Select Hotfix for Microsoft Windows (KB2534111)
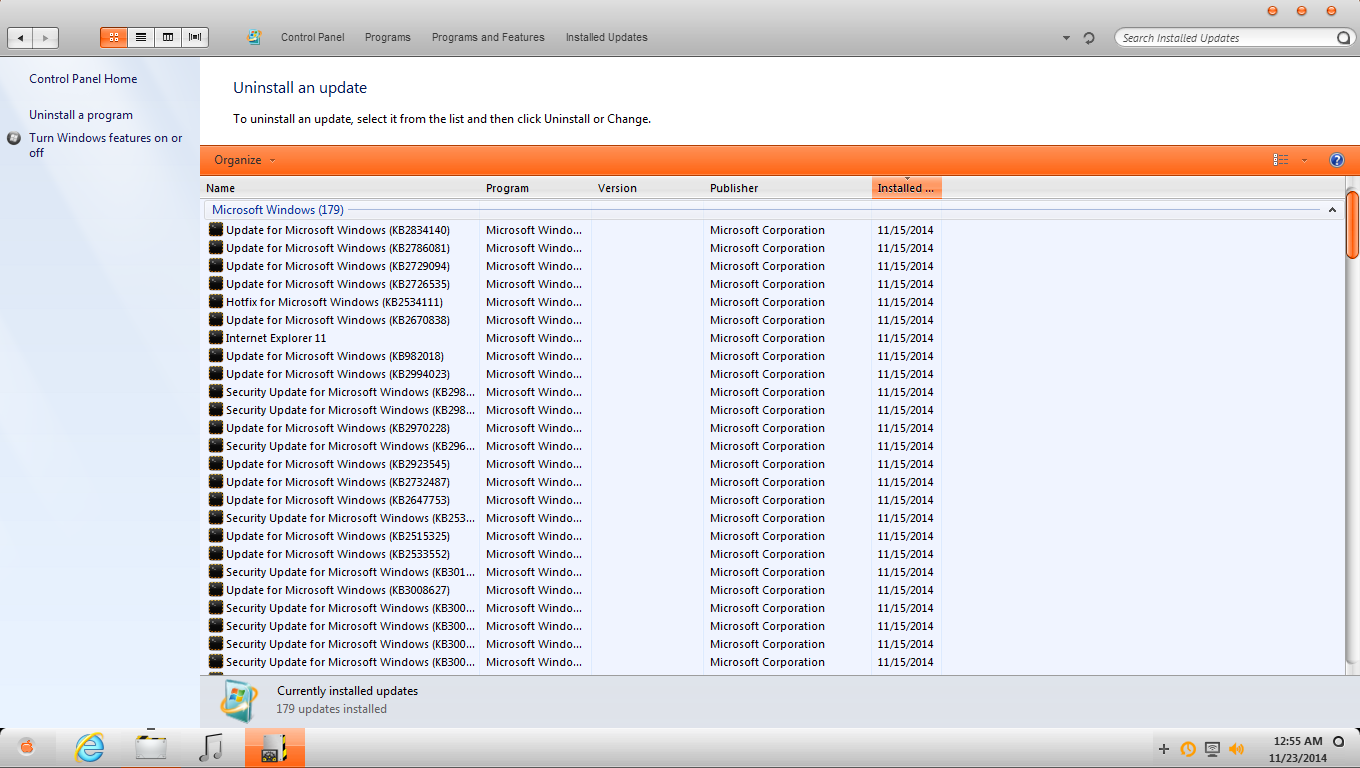 point(334,302)
